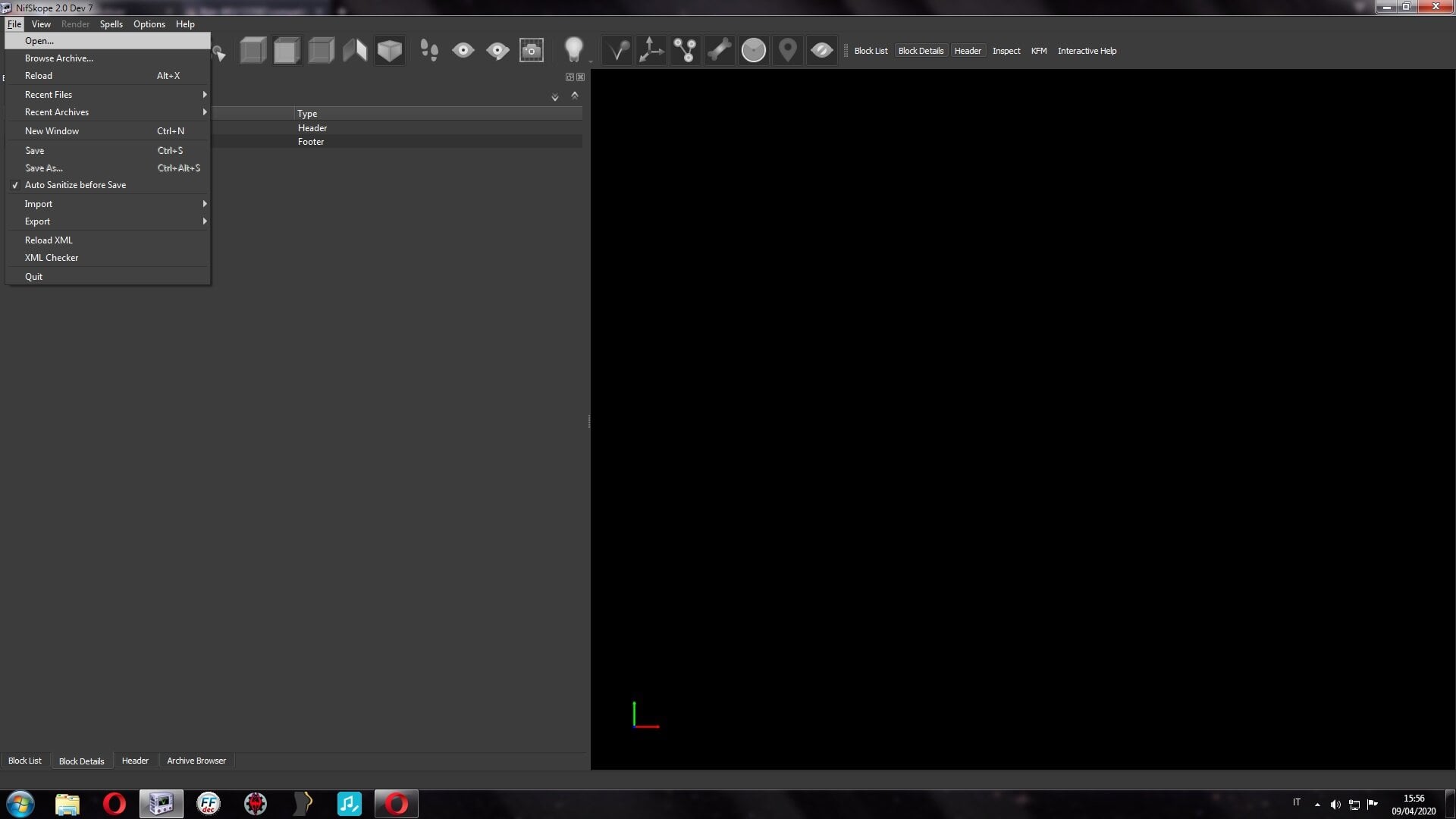Expand the Import submenu
The image size is (1456, 819).
pos(108,204)
